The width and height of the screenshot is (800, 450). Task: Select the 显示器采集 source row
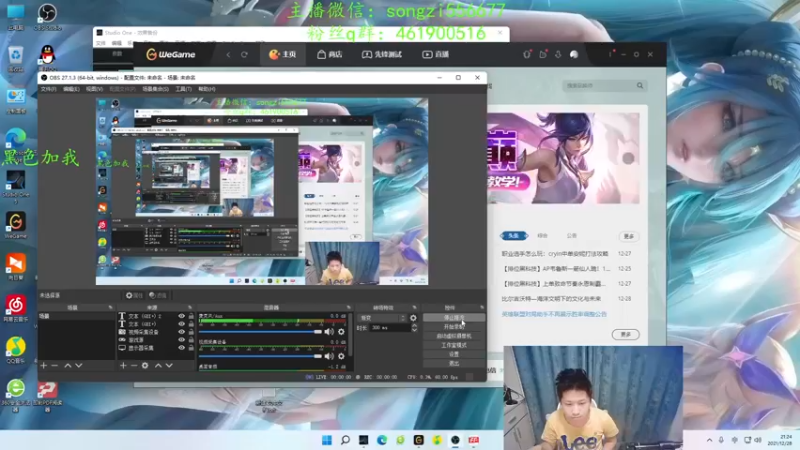(156, 348)
